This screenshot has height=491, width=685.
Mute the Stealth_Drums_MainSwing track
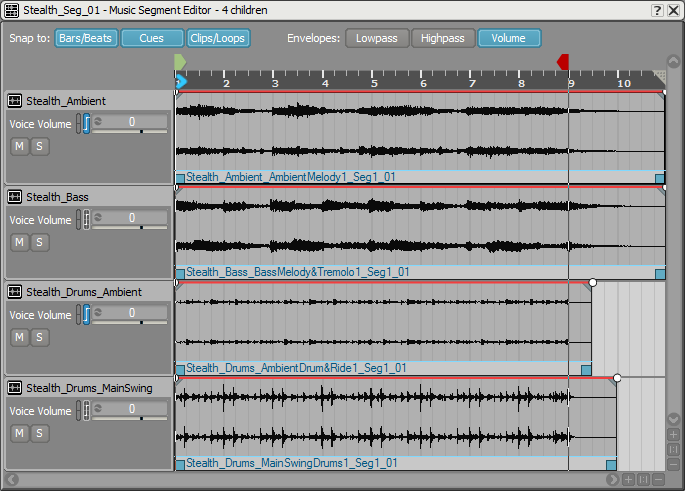click(20, 433)
